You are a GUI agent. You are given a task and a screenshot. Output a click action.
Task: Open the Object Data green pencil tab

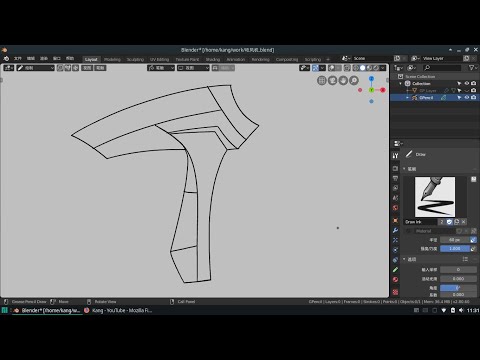click(395, 270)
